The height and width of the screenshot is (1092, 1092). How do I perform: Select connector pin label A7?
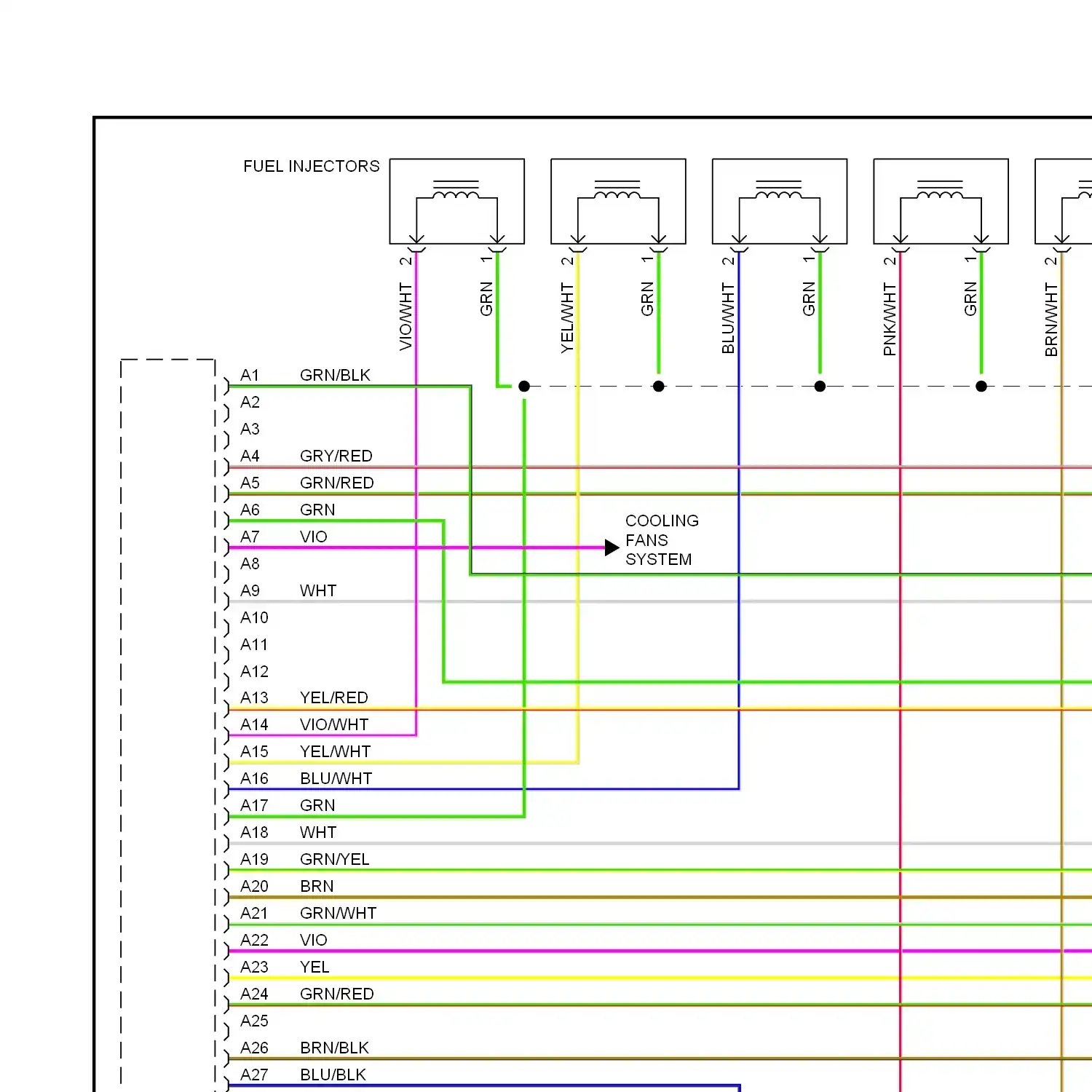click(x=250, y=537)
